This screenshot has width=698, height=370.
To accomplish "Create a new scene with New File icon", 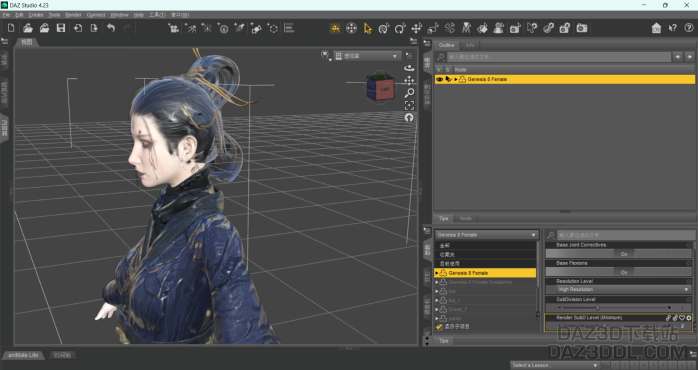I will 11,28.
